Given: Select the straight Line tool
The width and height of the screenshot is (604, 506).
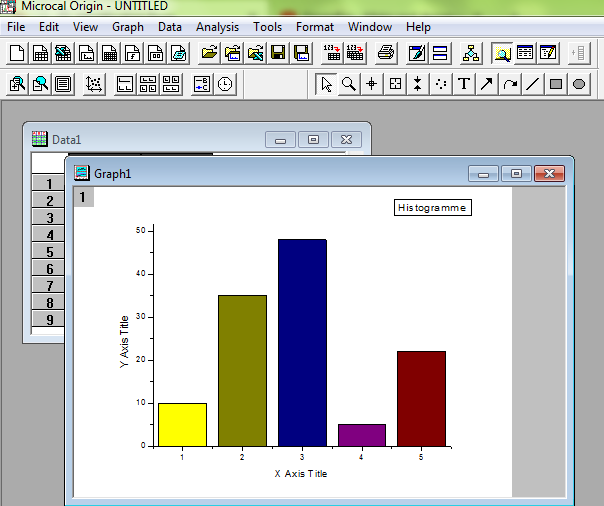Looking at the screenshot, I should click(533, 84).
